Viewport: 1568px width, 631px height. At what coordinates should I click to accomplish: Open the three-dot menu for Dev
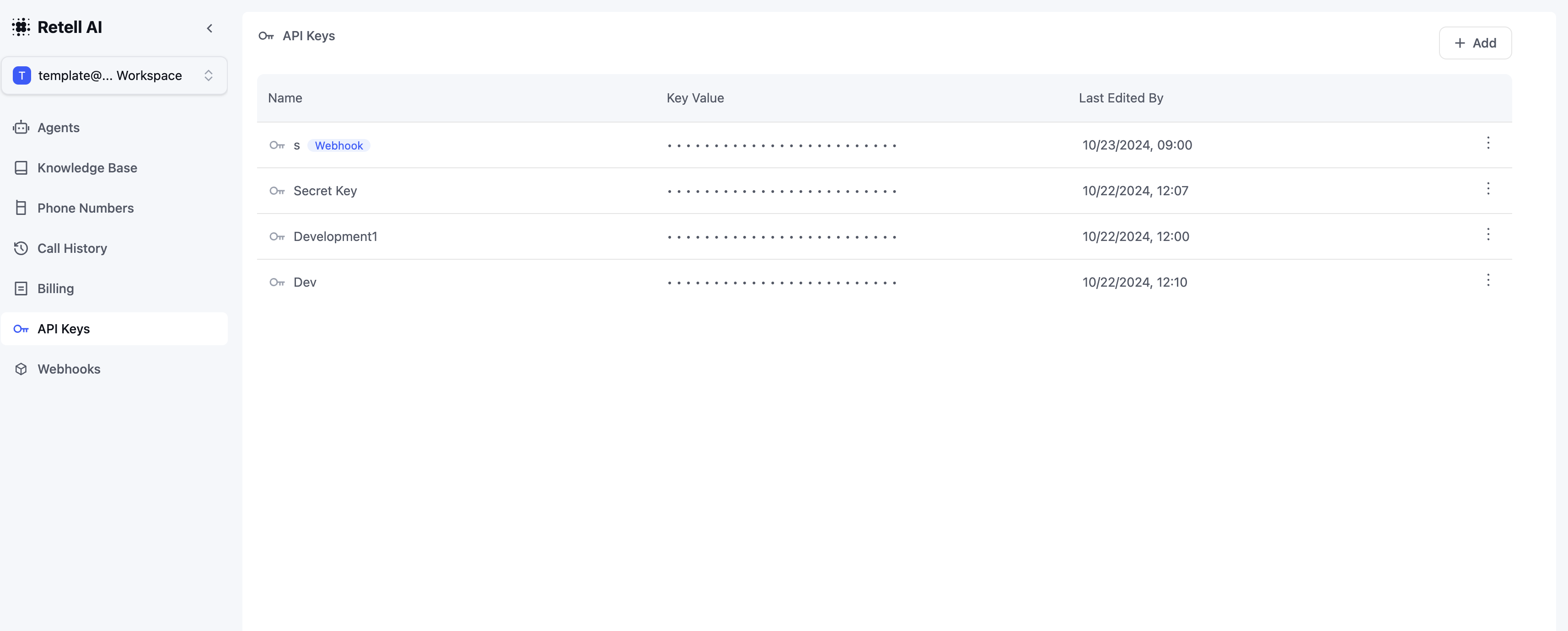point(1488,280)
